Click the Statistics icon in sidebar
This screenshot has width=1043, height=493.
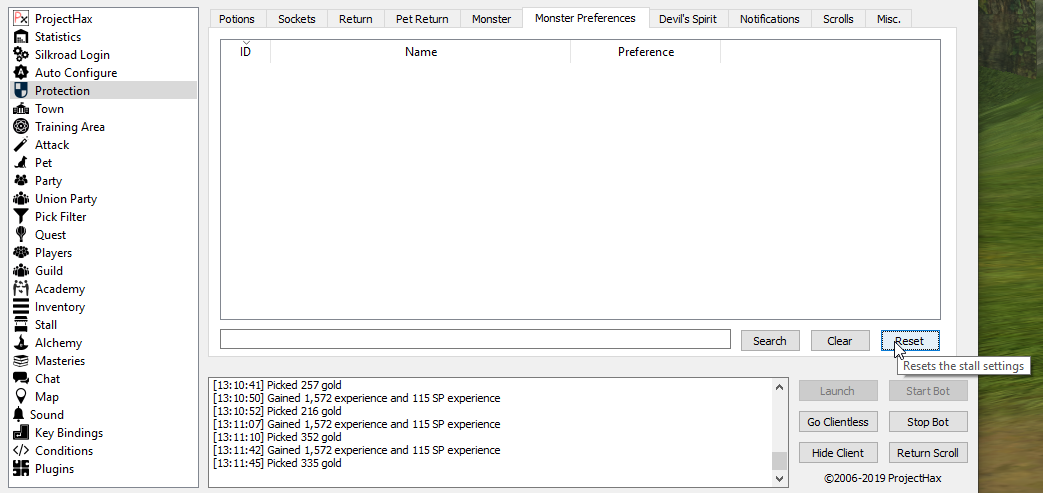(20, 37)
